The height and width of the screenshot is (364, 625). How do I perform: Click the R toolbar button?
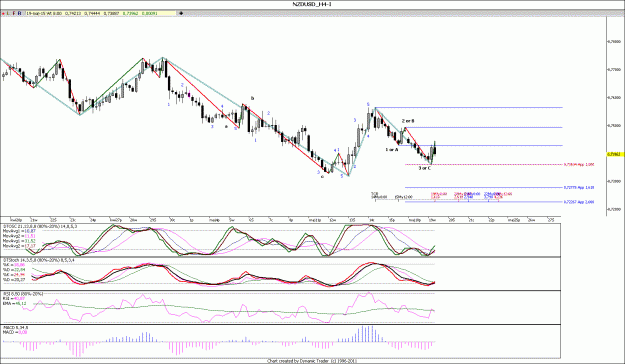pos(20,13)
